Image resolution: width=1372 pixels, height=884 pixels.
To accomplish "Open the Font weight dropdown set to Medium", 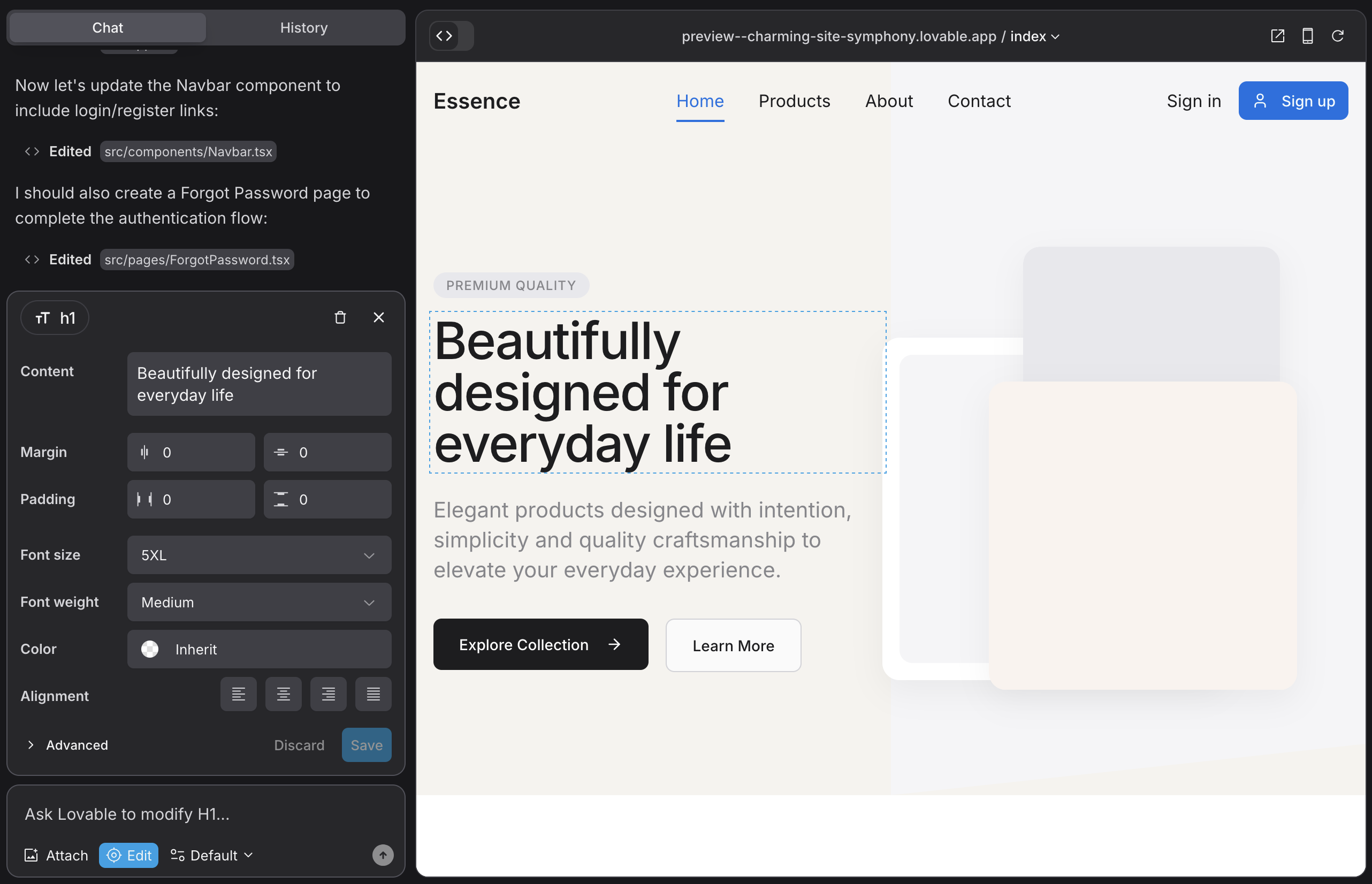I will pos(259,602).
